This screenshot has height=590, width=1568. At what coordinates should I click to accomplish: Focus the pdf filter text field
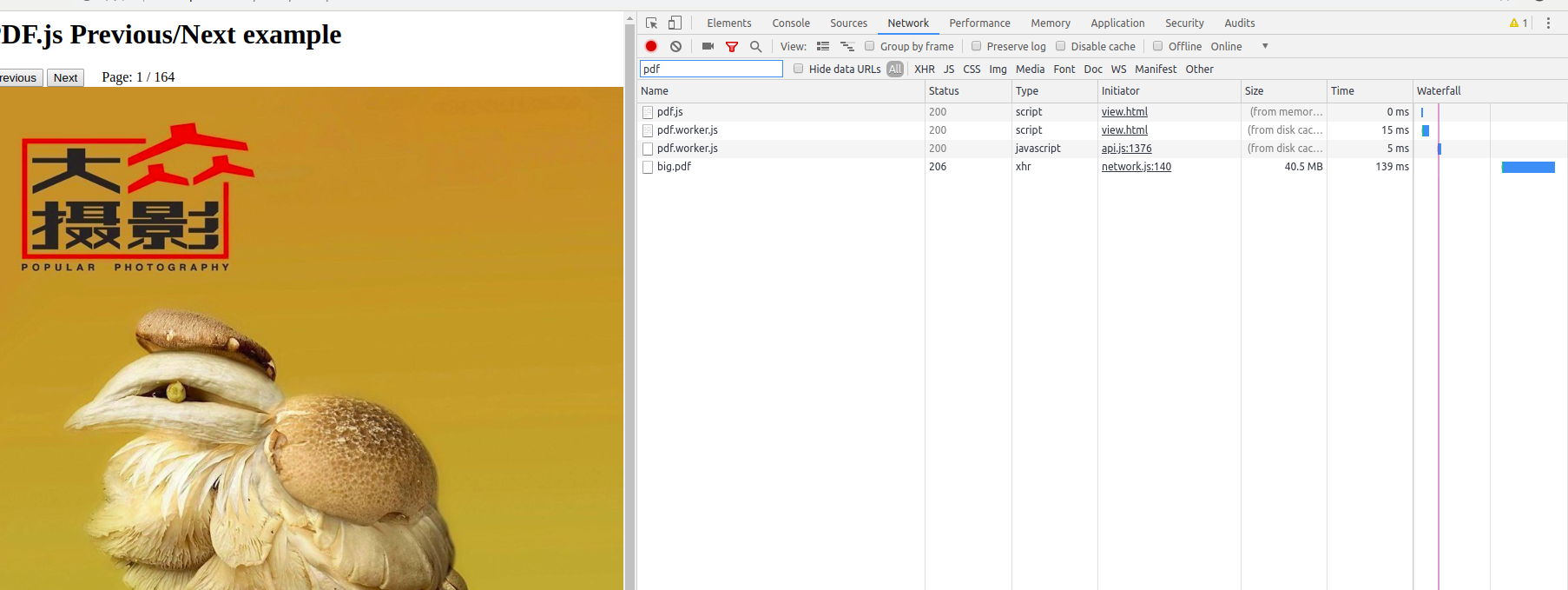711,69
